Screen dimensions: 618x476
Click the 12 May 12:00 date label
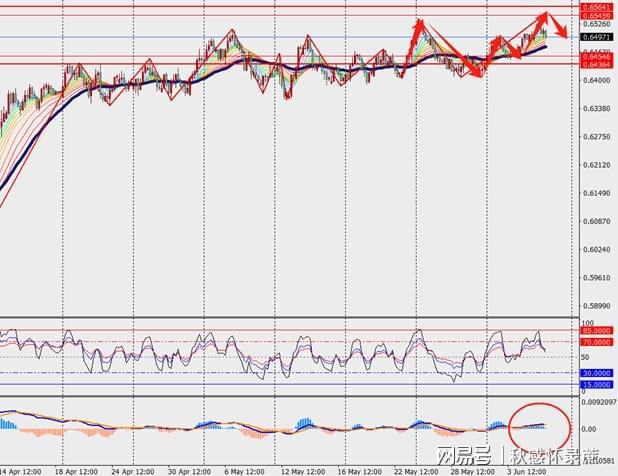pyautogui.click(x=303, y=472)
